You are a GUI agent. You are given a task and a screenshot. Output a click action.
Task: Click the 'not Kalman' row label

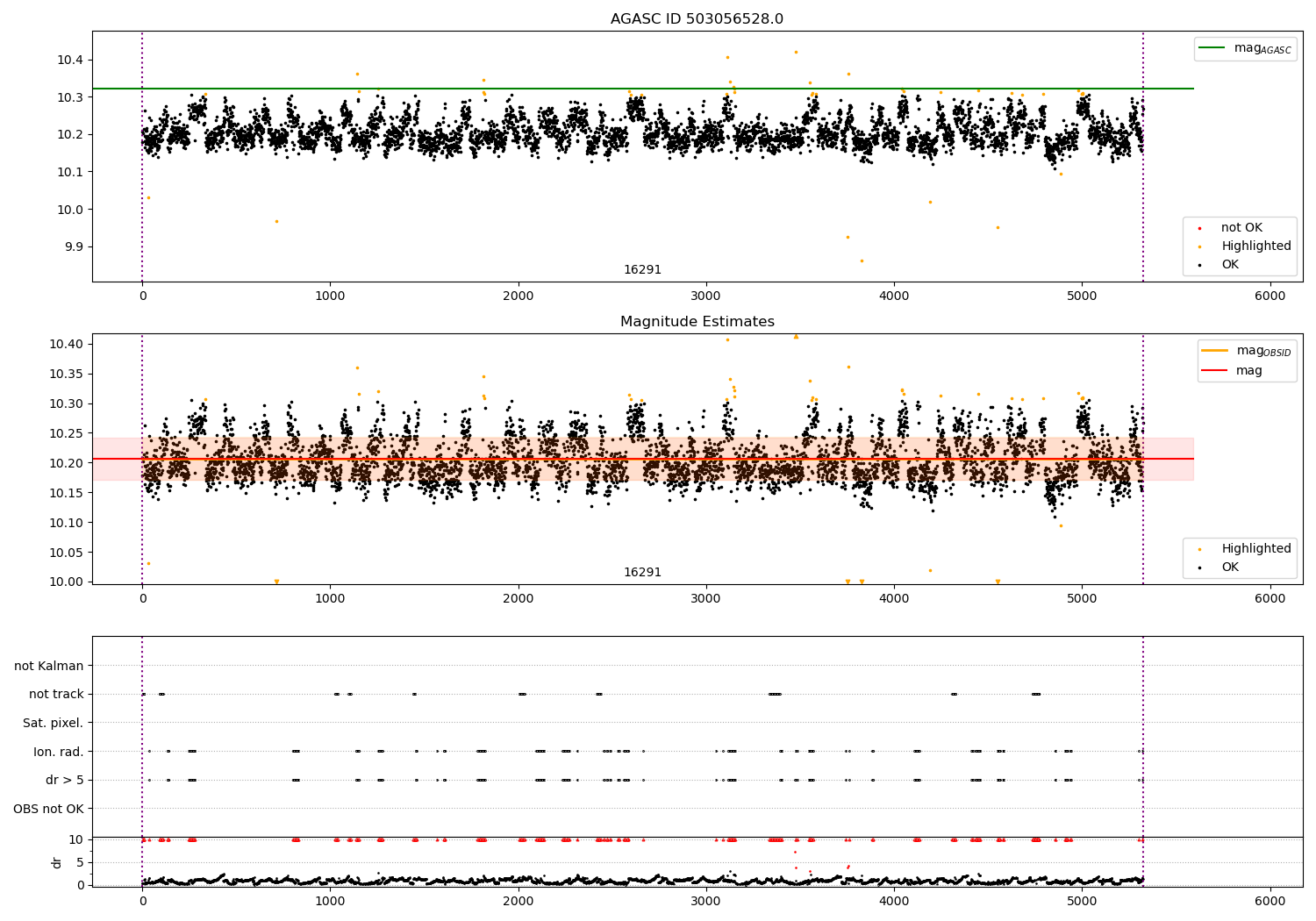click(x=49, y=666)
